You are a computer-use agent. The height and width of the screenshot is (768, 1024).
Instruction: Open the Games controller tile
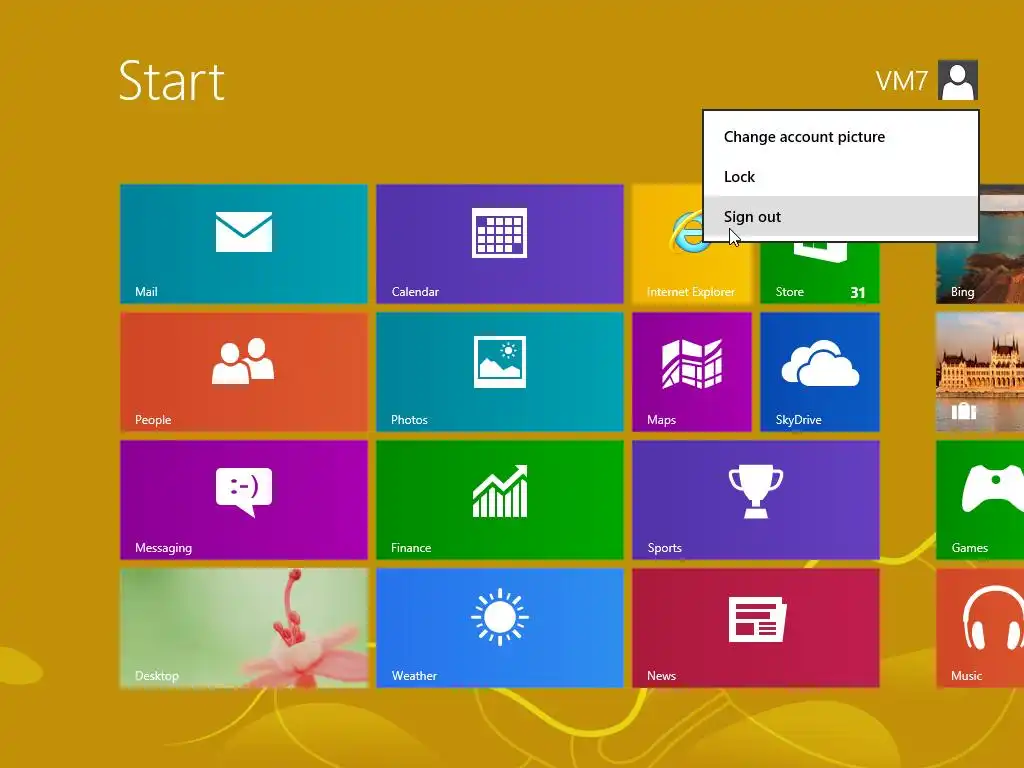point(980,500)
